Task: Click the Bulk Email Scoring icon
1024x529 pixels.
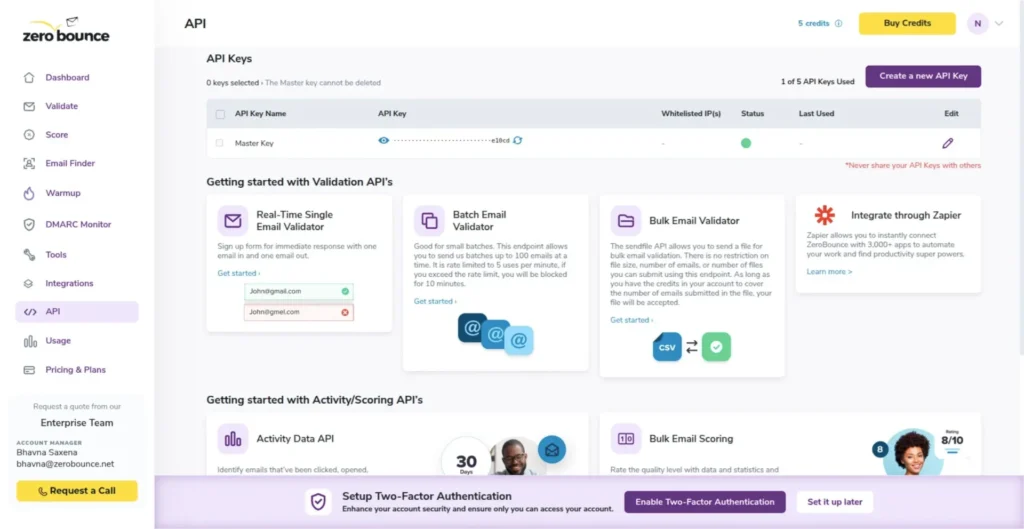Action: click(x=626, y=439)
